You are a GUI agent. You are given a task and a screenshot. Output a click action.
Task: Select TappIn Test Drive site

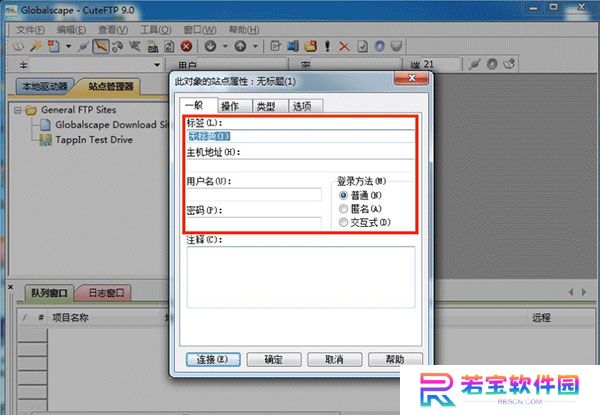point(94,140)
